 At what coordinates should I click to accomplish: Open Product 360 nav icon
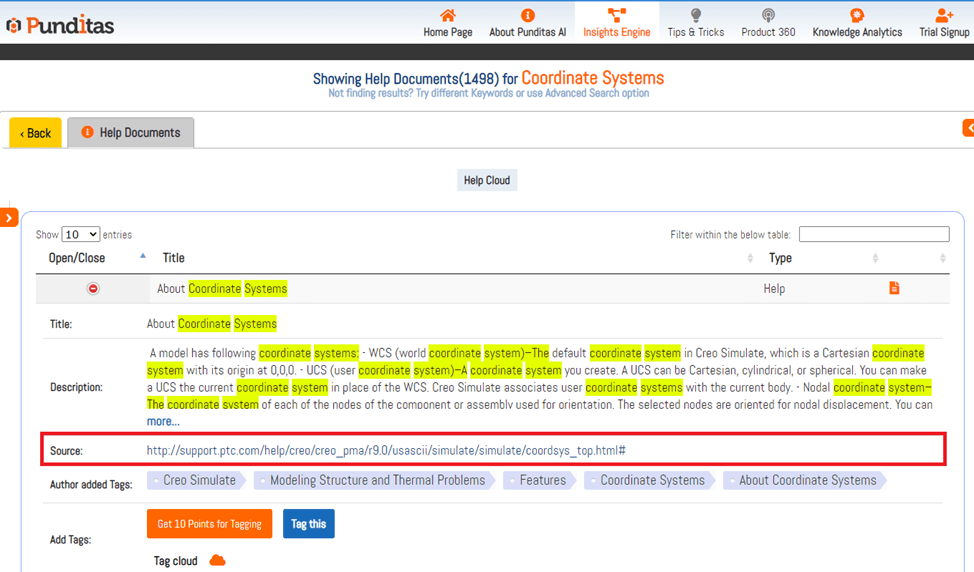coord(768,15)
